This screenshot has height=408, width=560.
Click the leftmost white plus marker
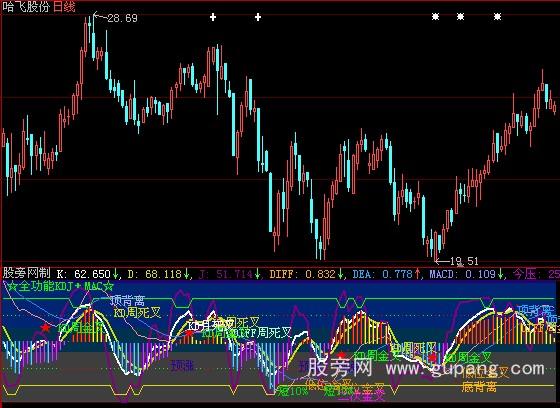(213, 17)
